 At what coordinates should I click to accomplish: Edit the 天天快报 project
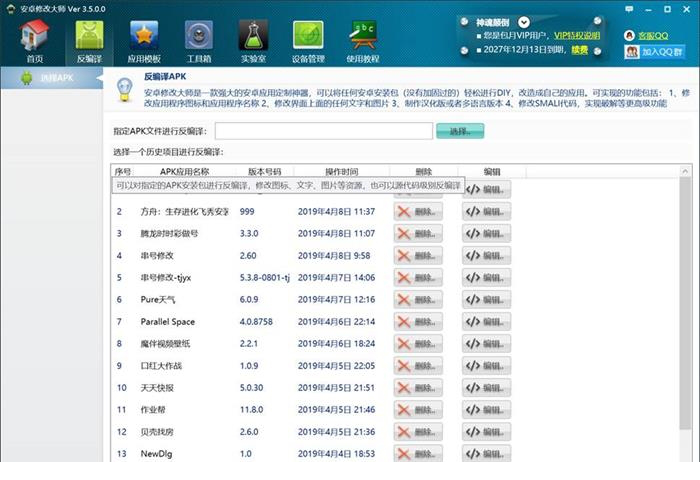[x=486, y=388]
